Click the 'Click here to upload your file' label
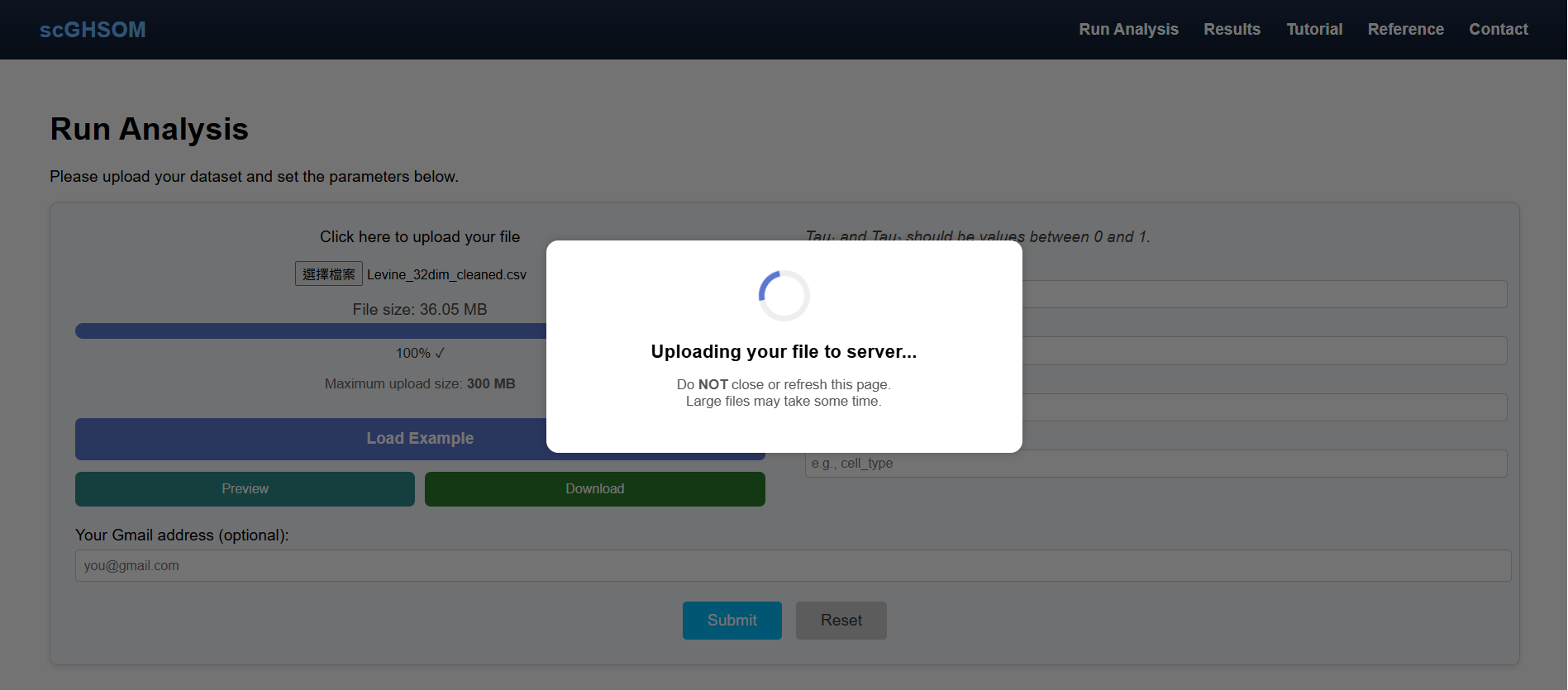This screenshot has width=1568, height=690. point(420,237)
